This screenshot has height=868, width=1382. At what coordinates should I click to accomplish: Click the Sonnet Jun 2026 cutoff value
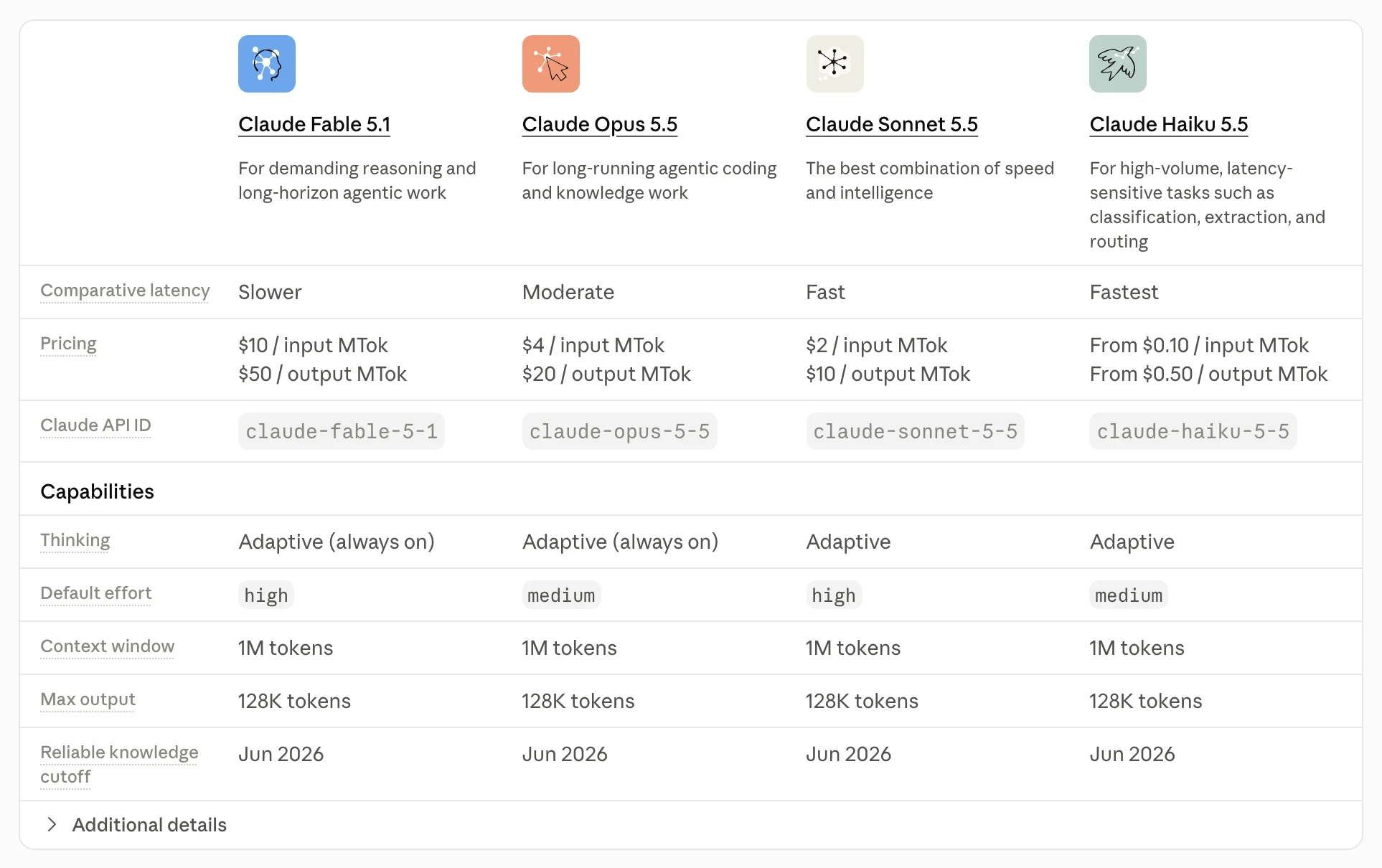tap(848, 754)
